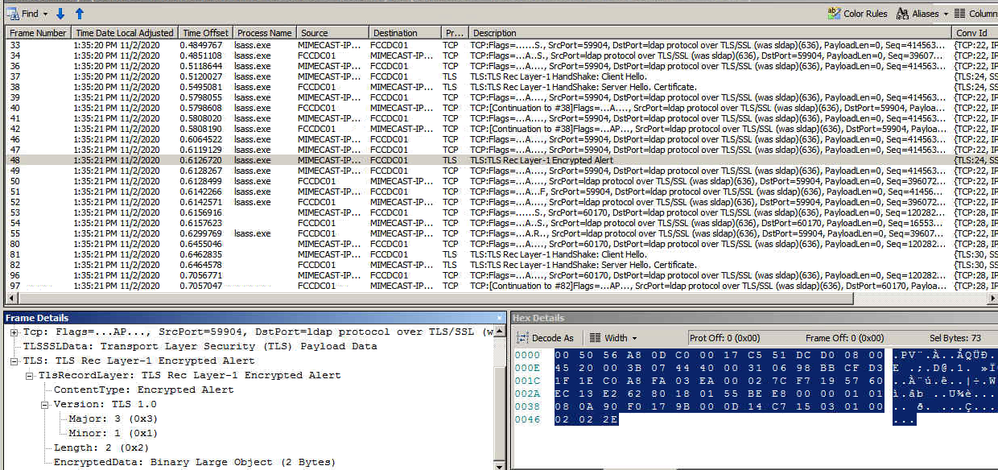Open the Columns chooser

pyautogui.click(x=976, y=13)
